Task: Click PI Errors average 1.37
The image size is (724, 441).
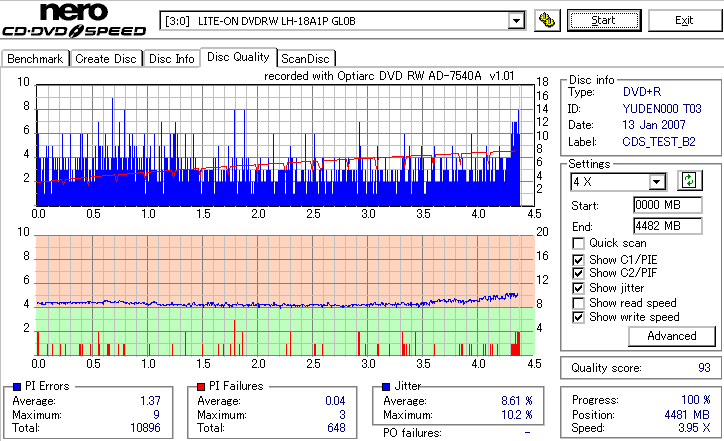Action: pos(151,401)
